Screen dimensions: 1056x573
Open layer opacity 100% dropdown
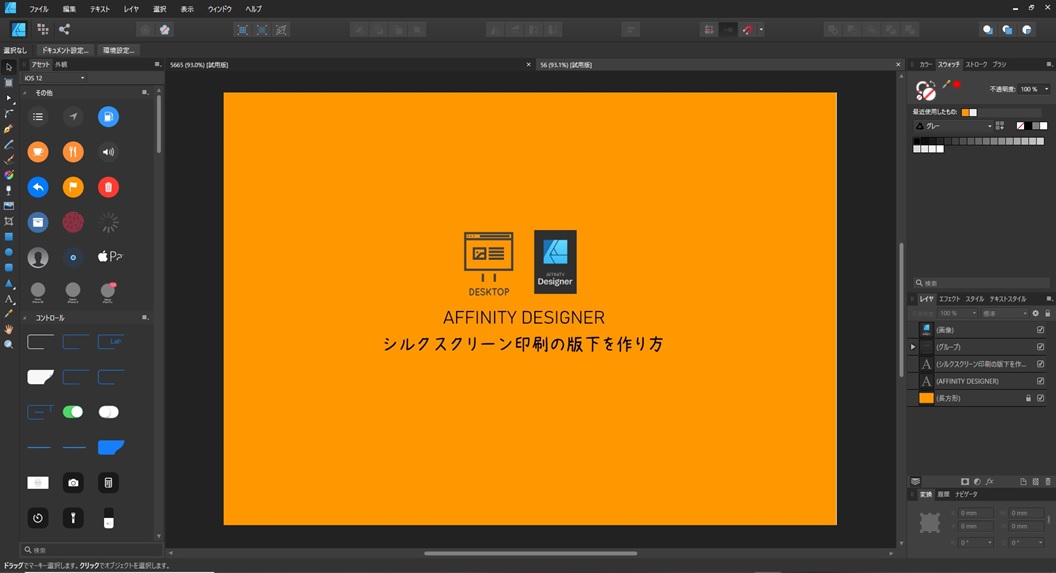point(958,313)
